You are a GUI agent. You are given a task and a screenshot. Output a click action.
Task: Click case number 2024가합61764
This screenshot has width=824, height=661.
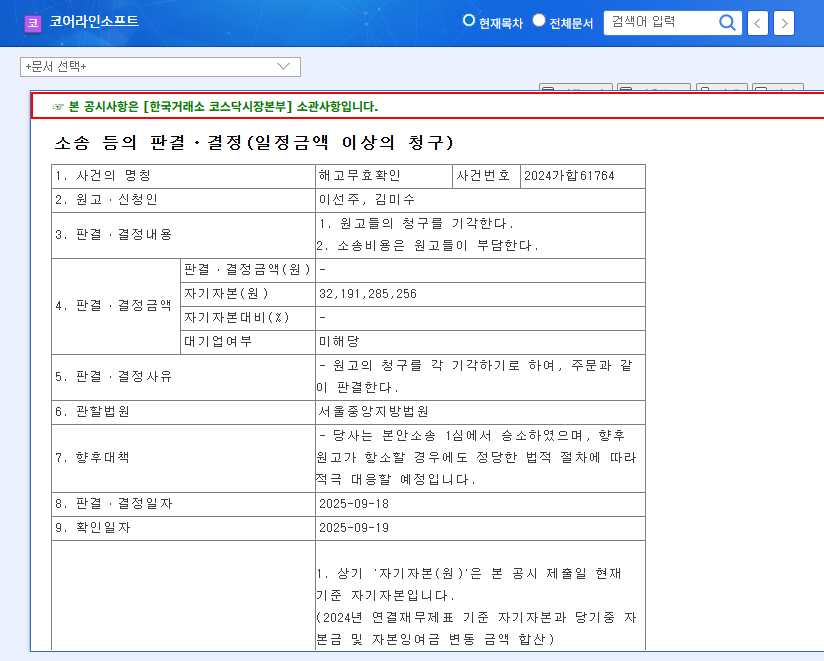point(569,175)
